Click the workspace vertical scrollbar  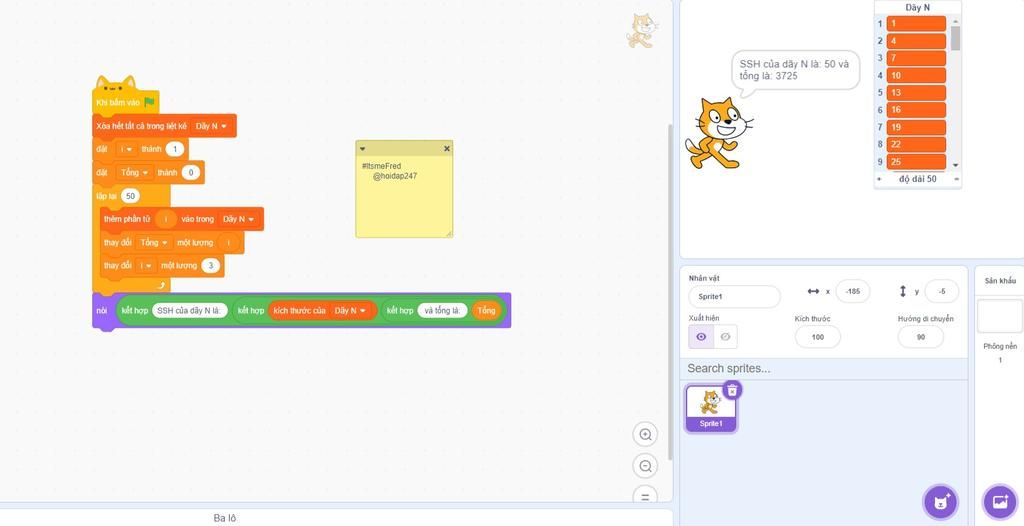pos(669,291)
